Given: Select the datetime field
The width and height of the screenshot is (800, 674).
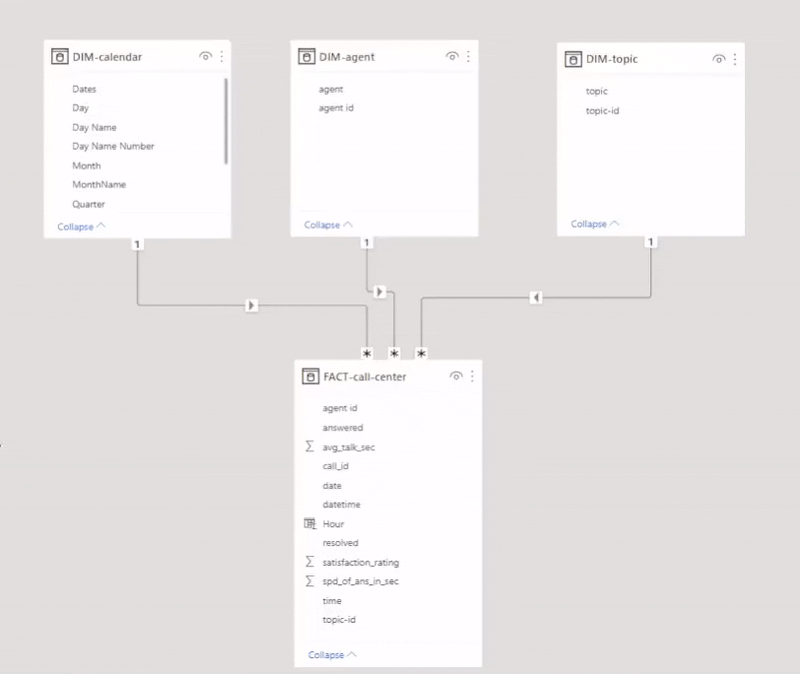Looking at the screenshot, I should coord(342,505).
